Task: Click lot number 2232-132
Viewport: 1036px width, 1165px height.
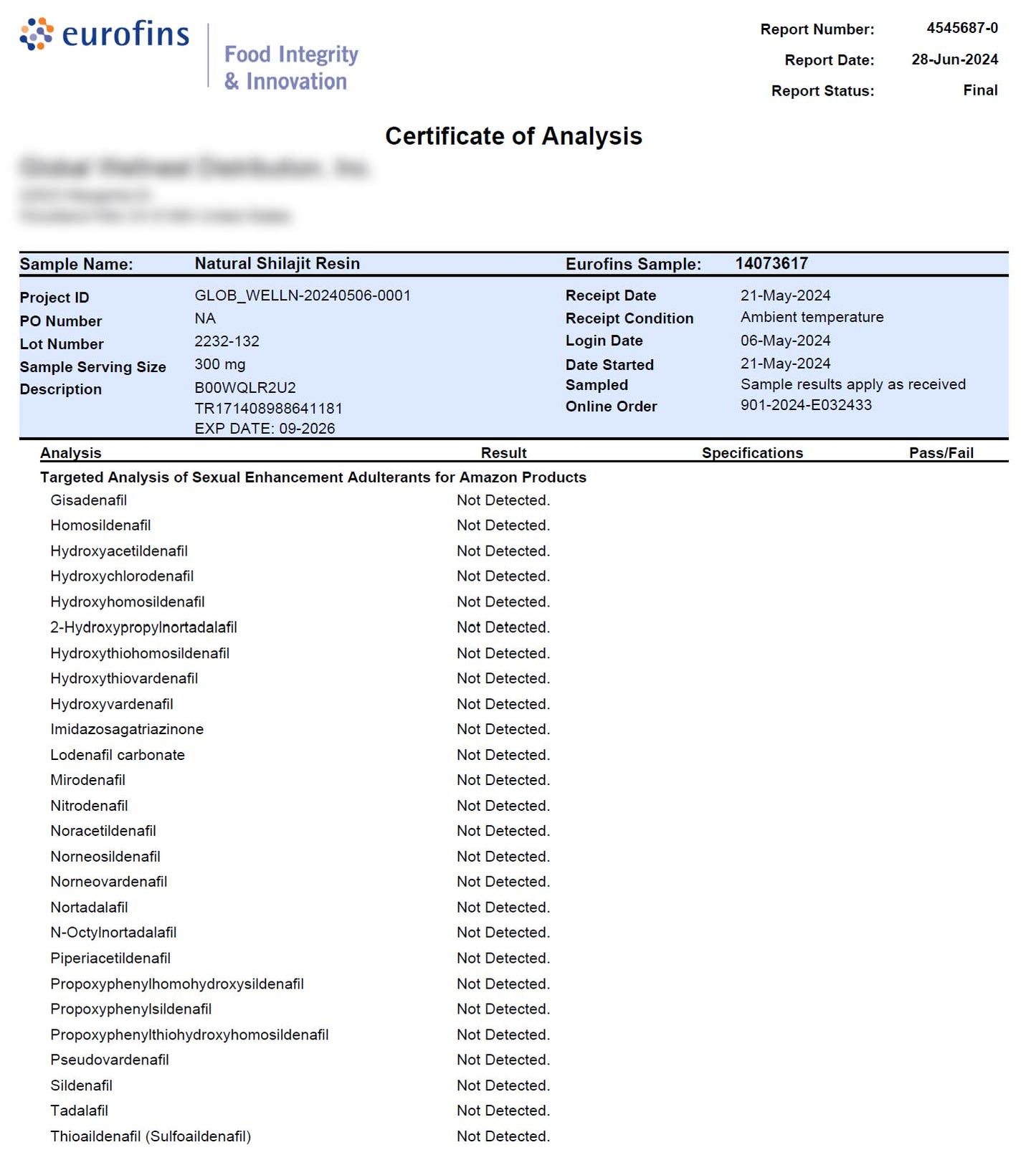Action: 227,341
